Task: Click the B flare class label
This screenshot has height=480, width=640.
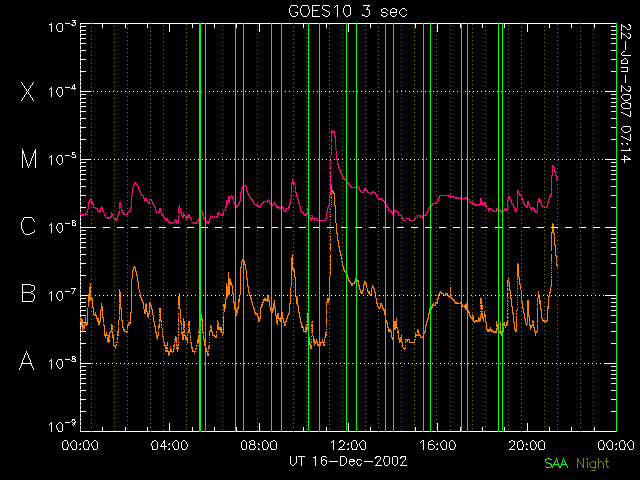Action: [x=28, y=293]
